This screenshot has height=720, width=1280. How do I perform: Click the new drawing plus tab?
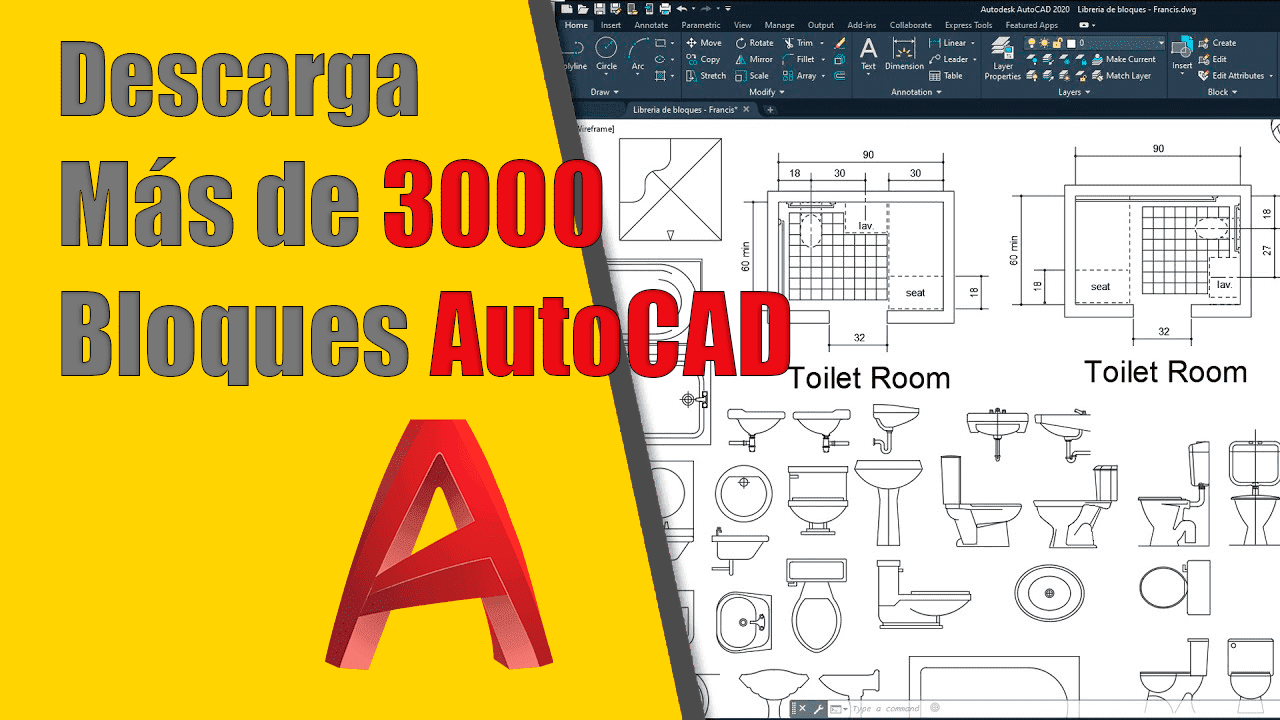point(770,109)
